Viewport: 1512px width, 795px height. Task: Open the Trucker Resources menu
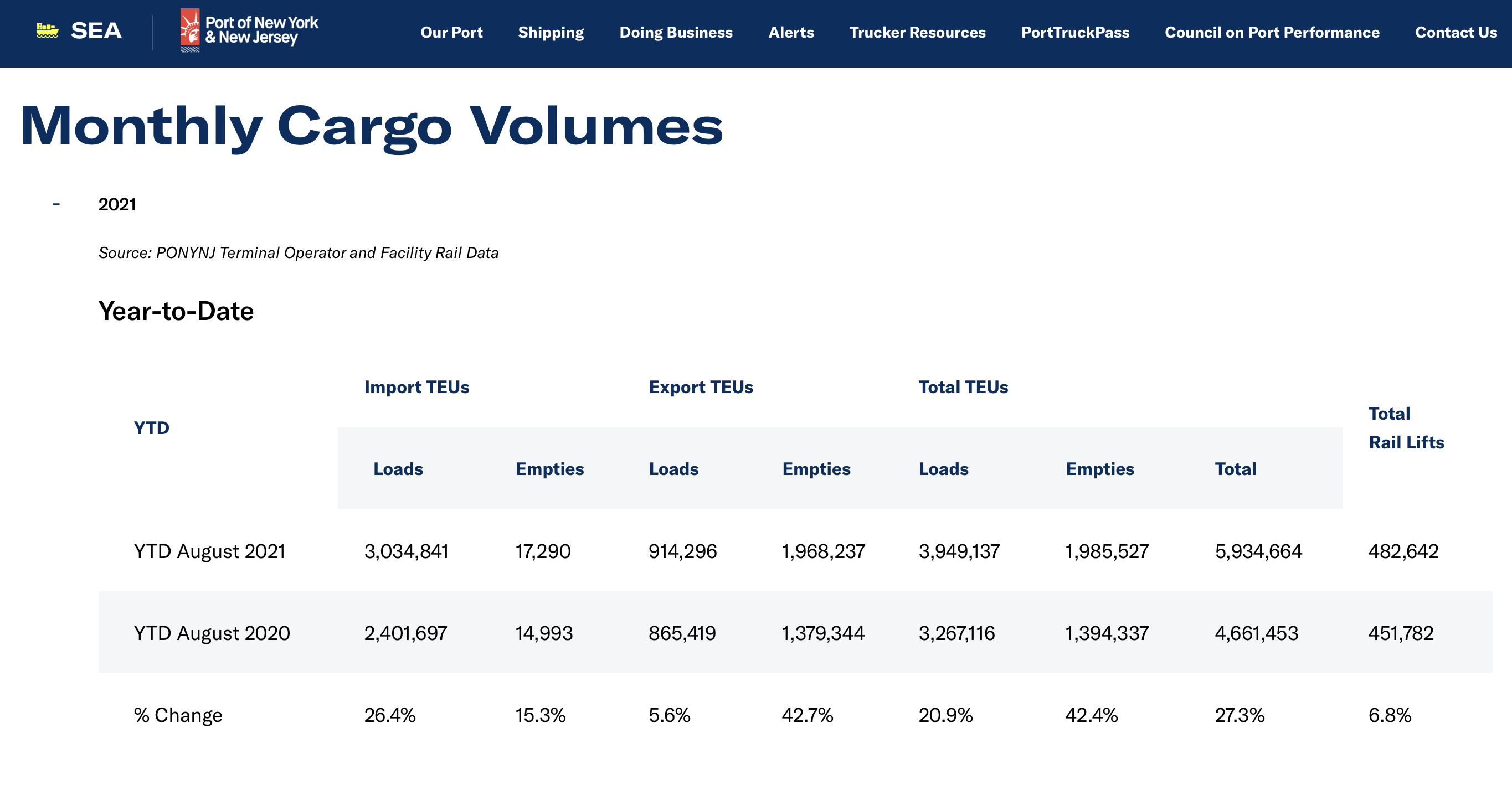click(917, 32)
